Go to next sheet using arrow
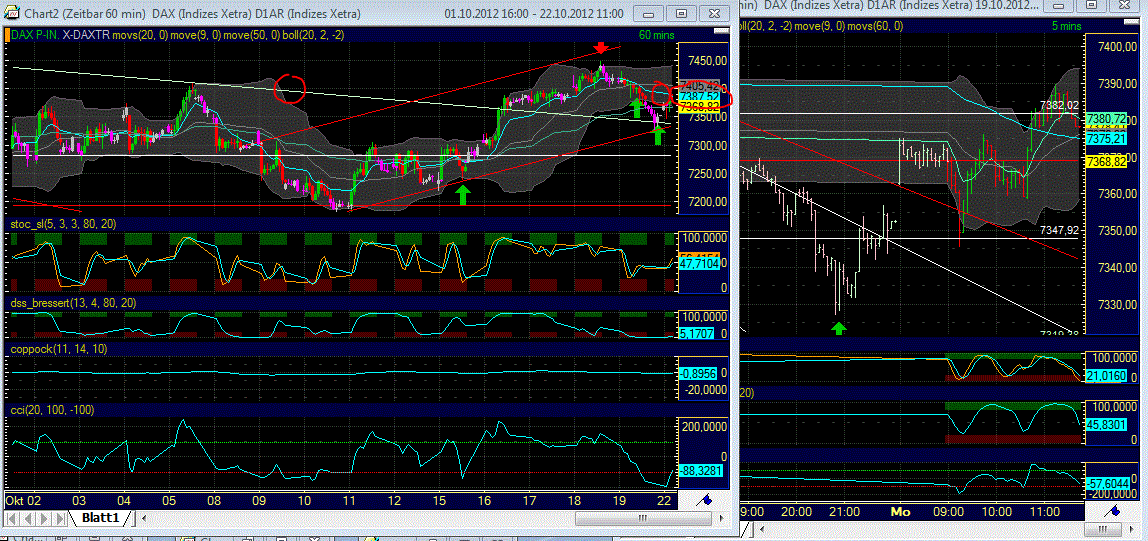The image size is (1148, 541). pos(43,518)
